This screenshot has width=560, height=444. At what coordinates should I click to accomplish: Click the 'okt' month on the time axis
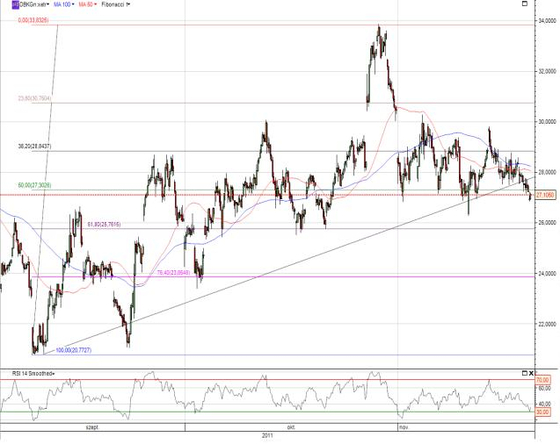pos(291,427)
